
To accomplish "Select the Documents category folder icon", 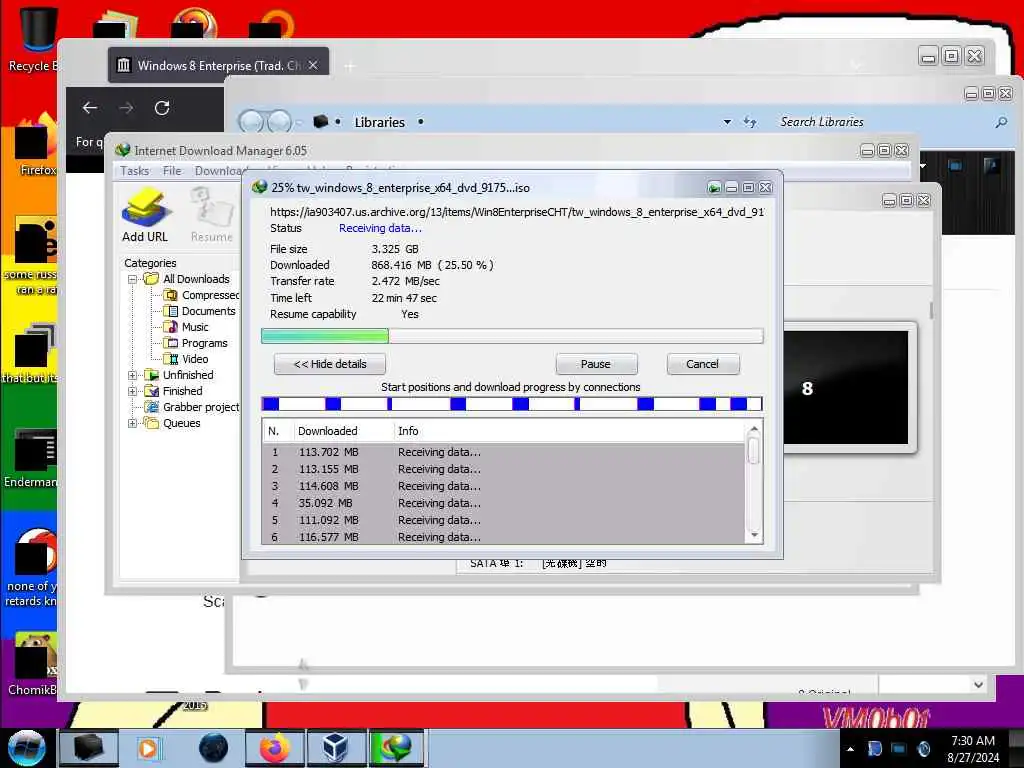I will [171, 311].
